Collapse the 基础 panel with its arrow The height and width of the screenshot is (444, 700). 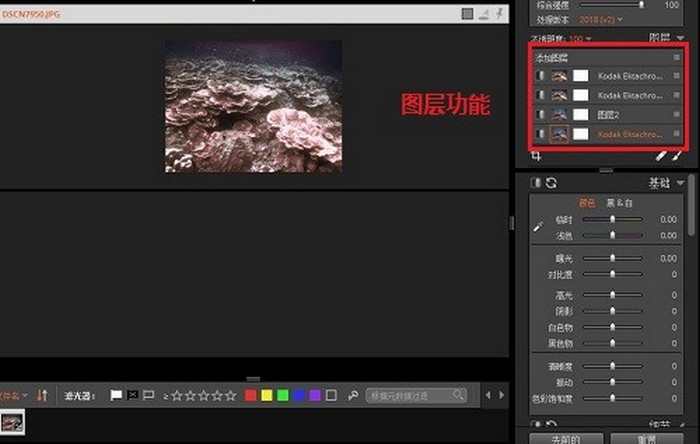click(681, 183)
